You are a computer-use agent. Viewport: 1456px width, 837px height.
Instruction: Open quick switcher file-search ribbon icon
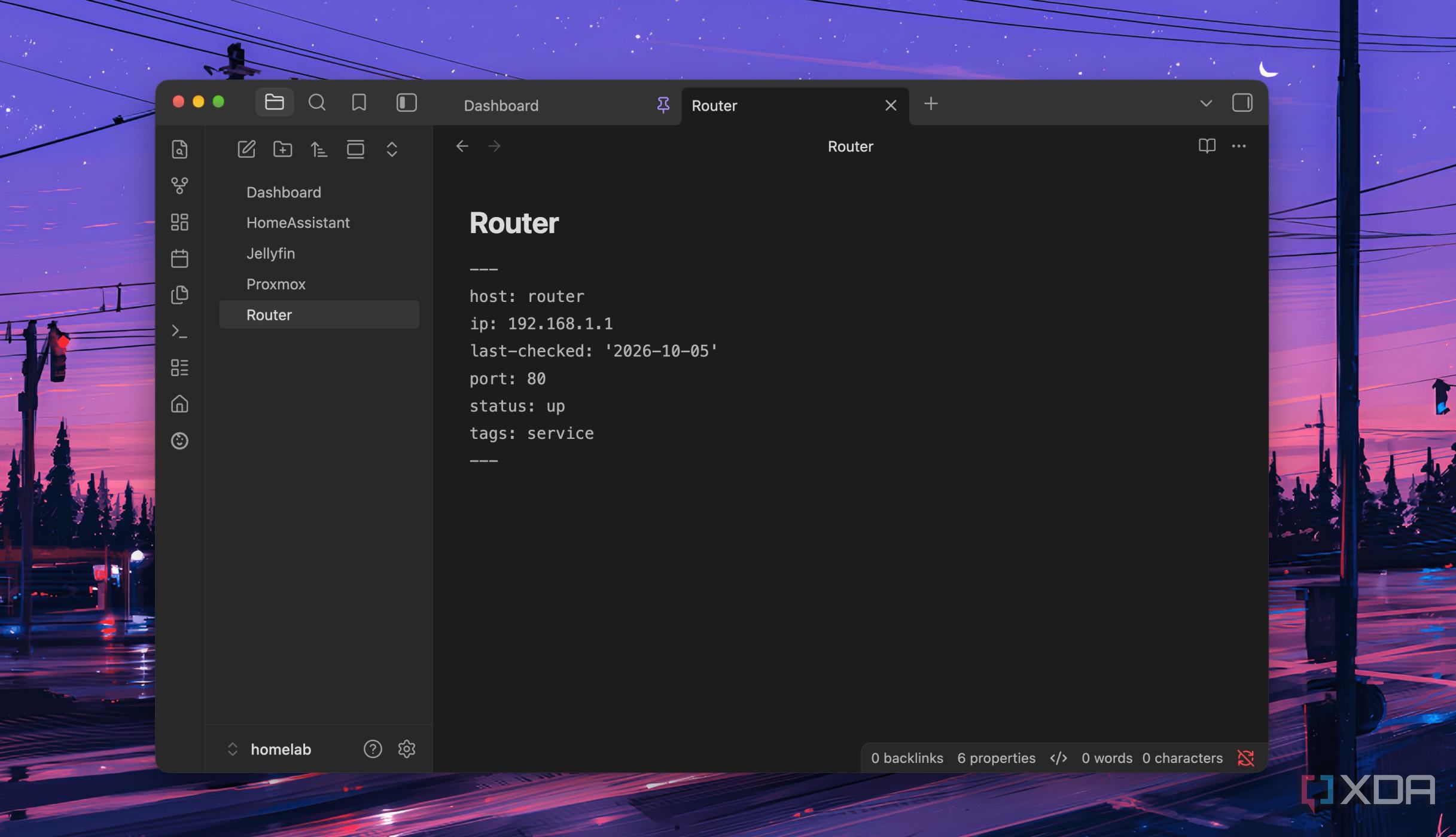click(x=179, y=149)
